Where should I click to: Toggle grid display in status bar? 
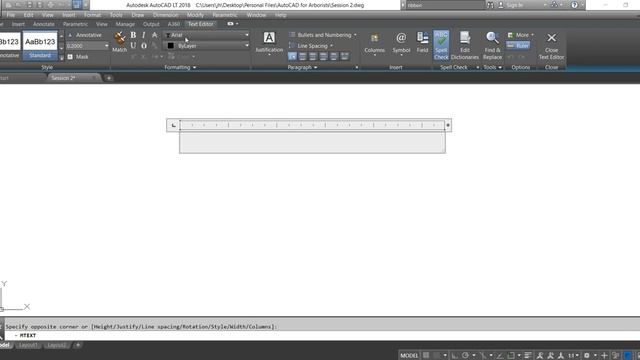pos(426,356)
